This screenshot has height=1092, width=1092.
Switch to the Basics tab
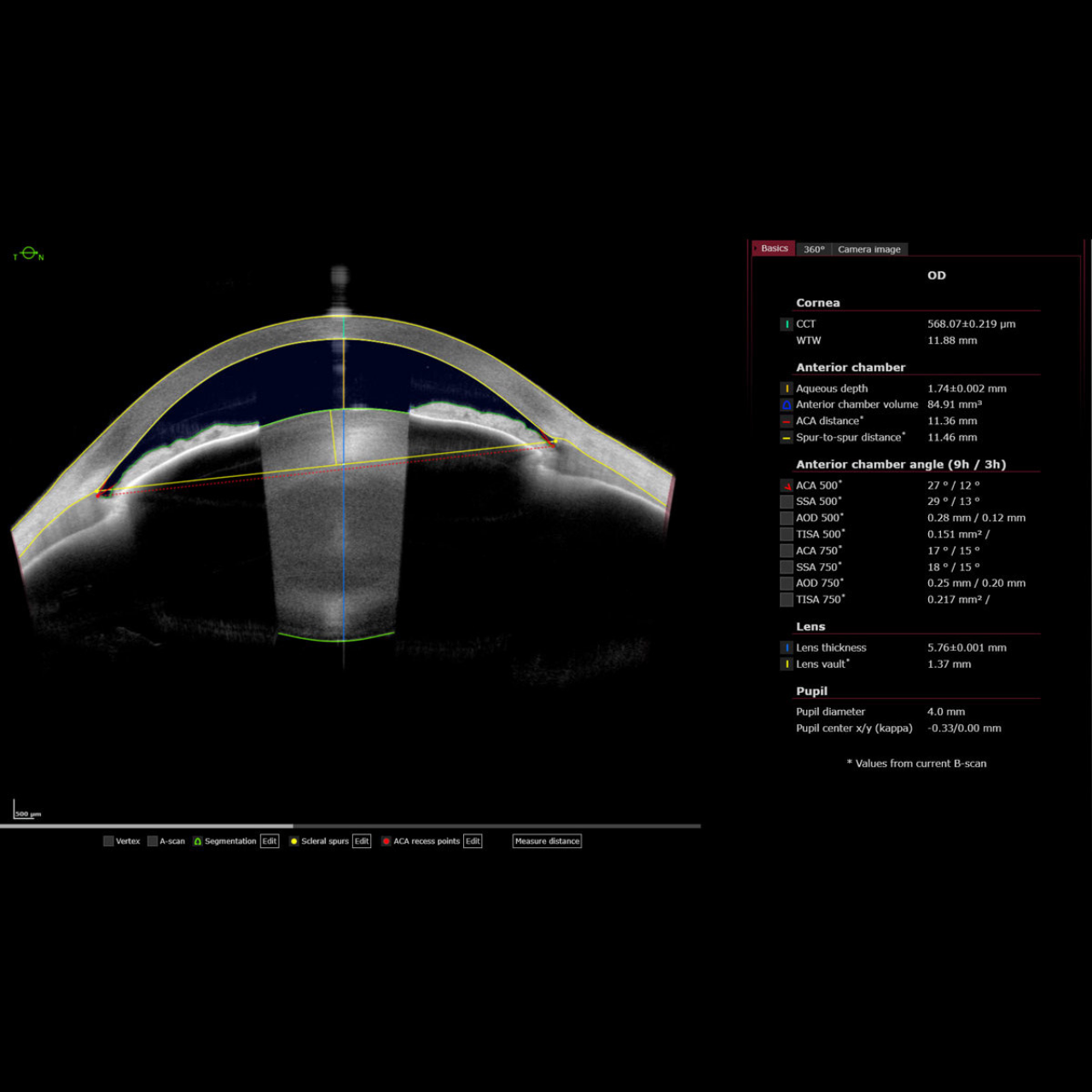tap(774, 248)
